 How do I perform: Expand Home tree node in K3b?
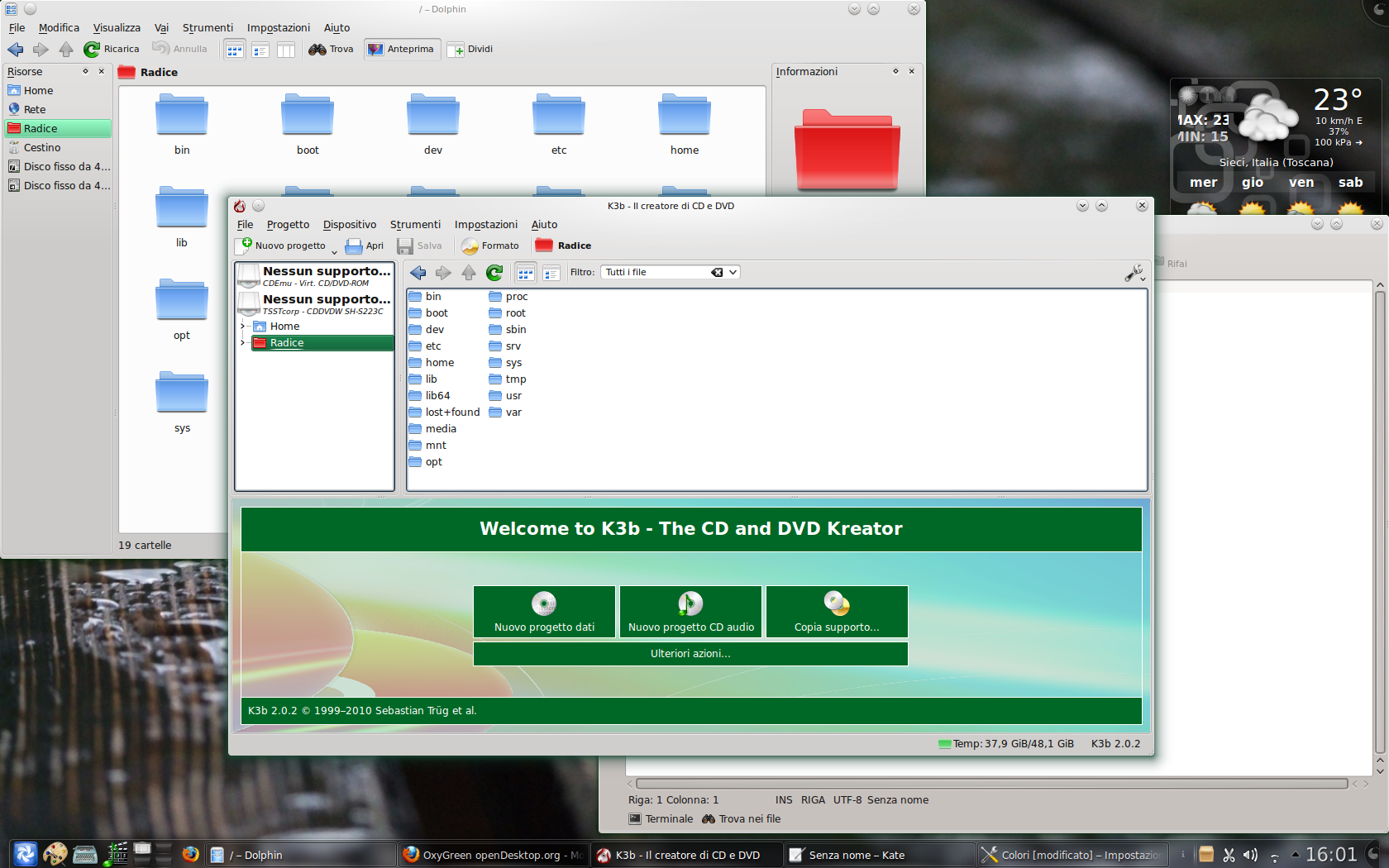pyautogui.click(x=242, y=327)
